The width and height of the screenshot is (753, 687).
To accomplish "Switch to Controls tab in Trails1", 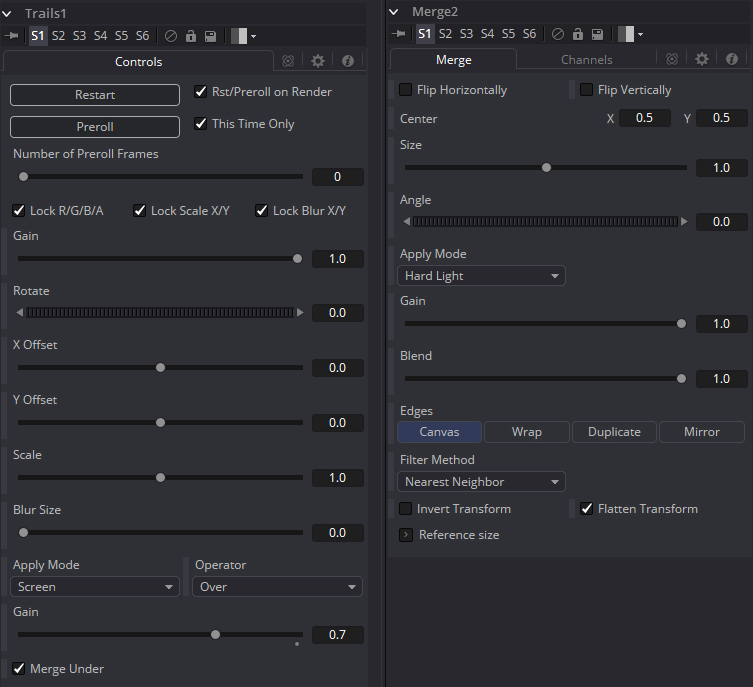I will pos(138,61).
